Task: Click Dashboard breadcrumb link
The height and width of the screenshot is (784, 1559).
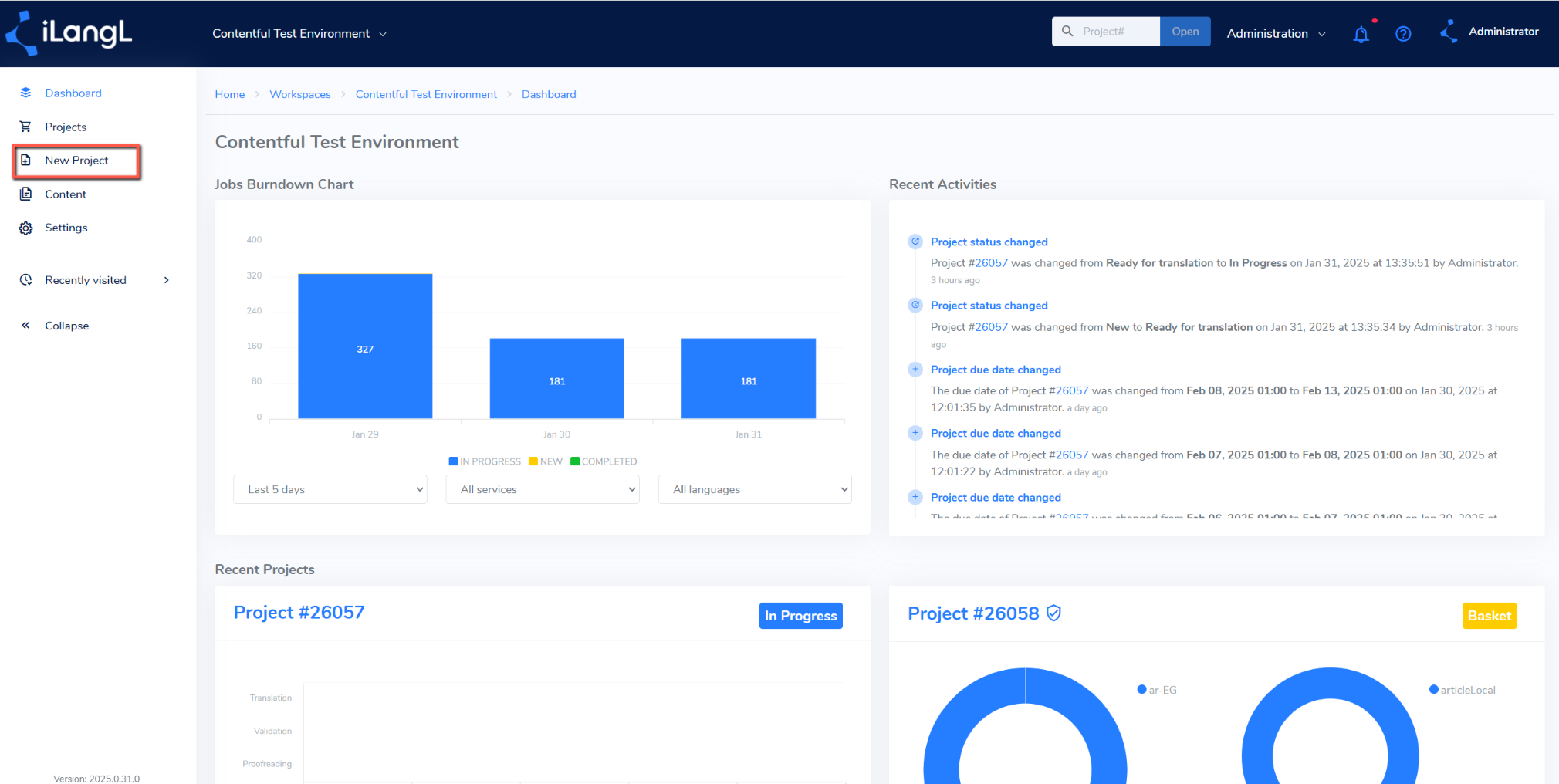Action: point(549,94)
